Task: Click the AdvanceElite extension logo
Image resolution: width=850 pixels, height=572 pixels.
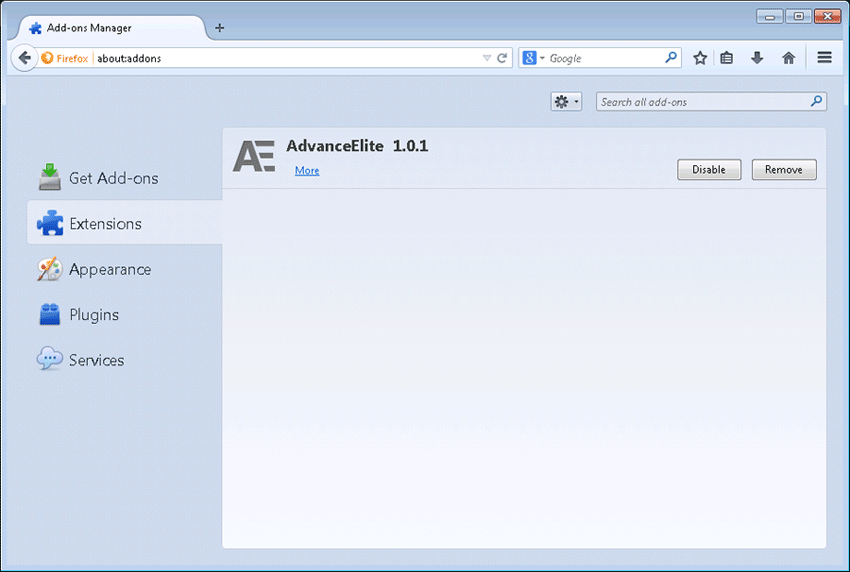Action: (254, 156)
